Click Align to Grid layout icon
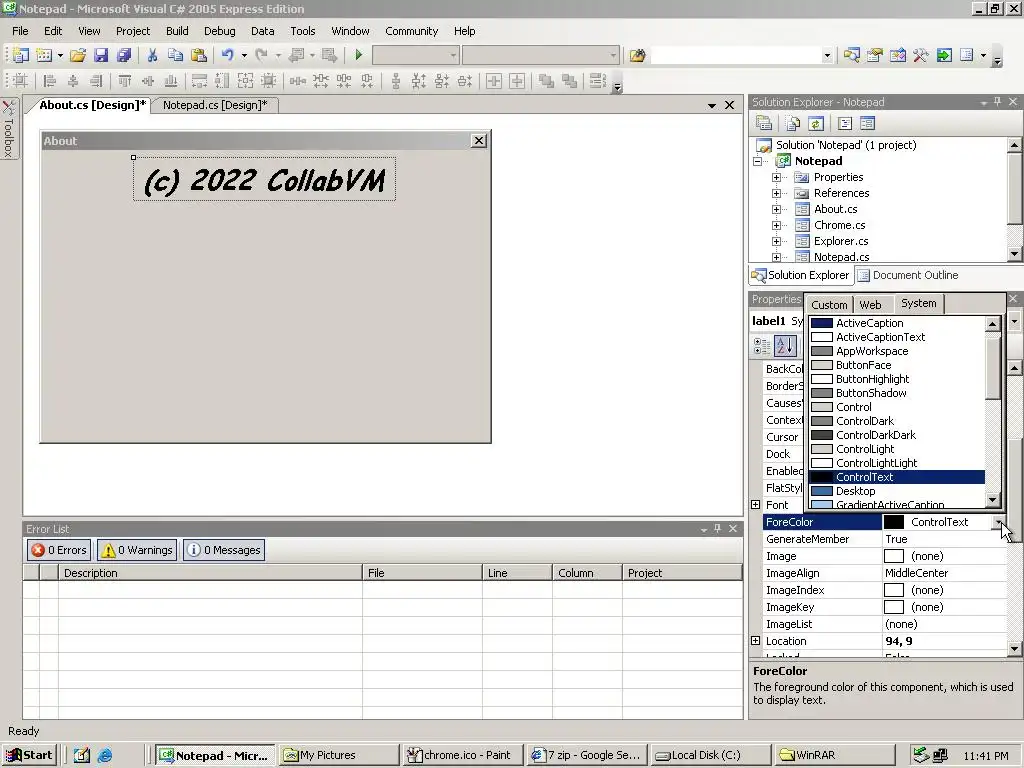Screen dimensions: 1024x768 20,81
